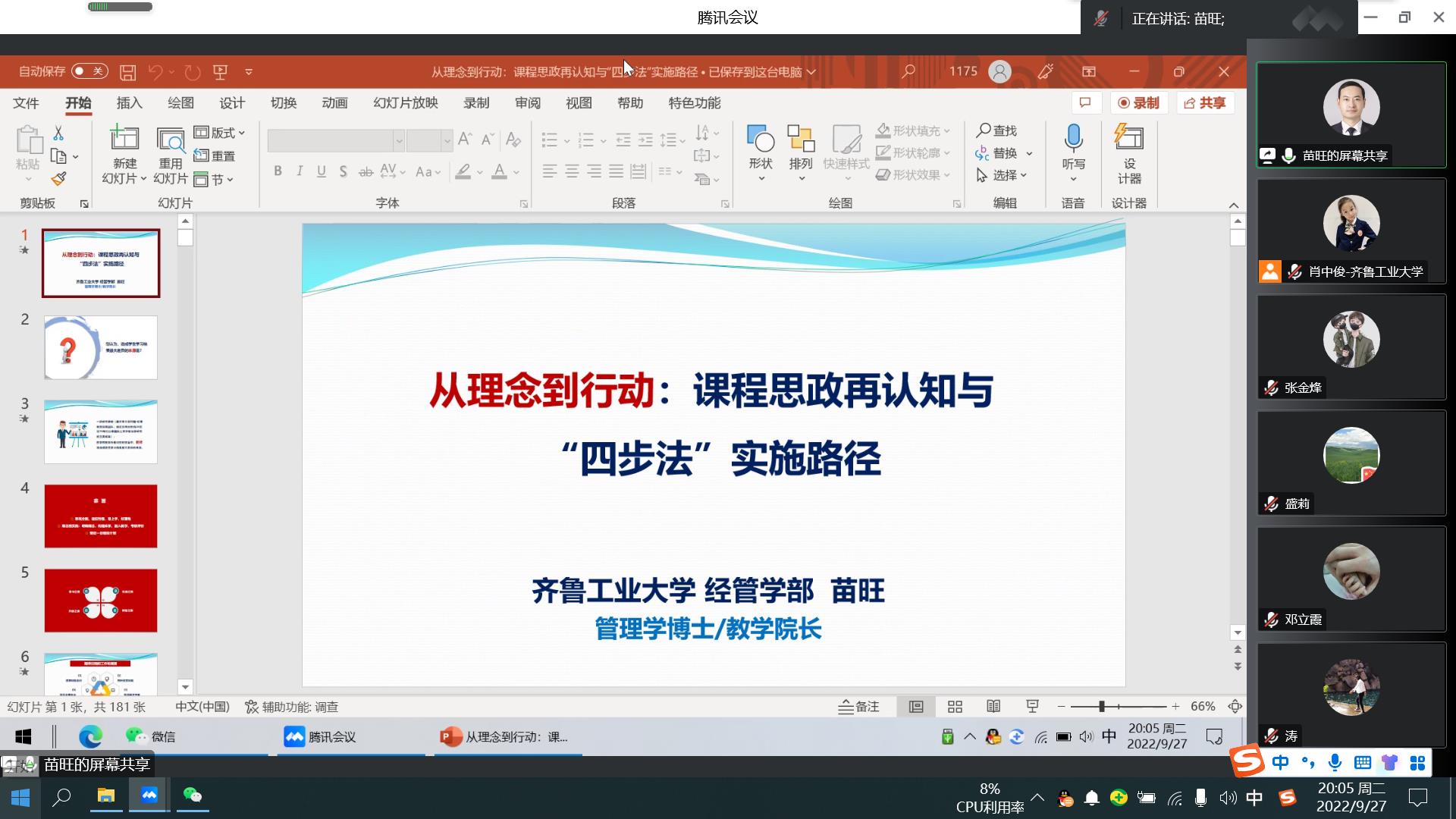Click the Clear Formatting icon
The image size is (1456, 819).
(x=513, y=140)
